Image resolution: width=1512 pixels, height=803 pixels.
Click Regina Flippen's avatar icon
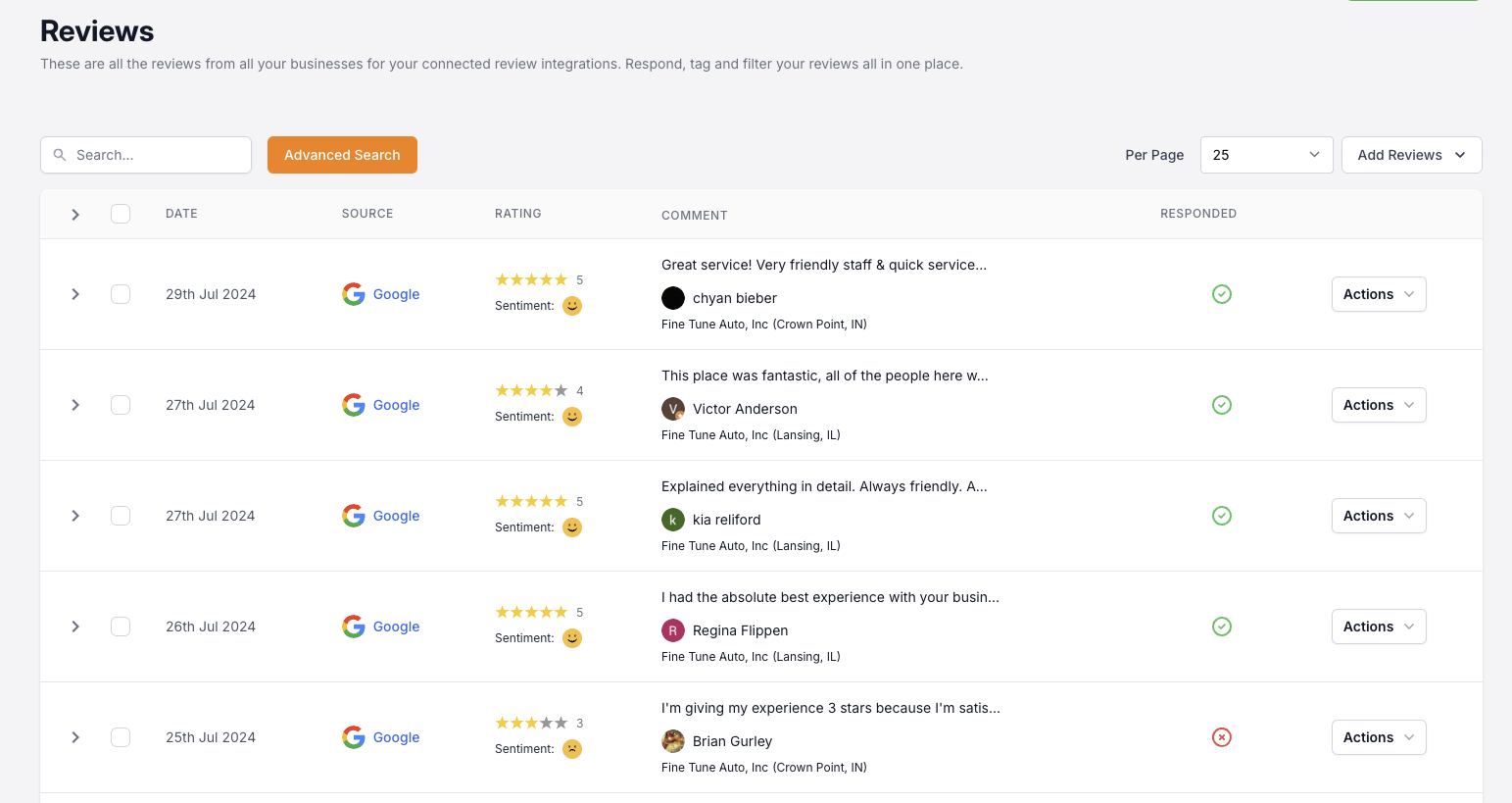pyautogui.click(x=673, y=630)
